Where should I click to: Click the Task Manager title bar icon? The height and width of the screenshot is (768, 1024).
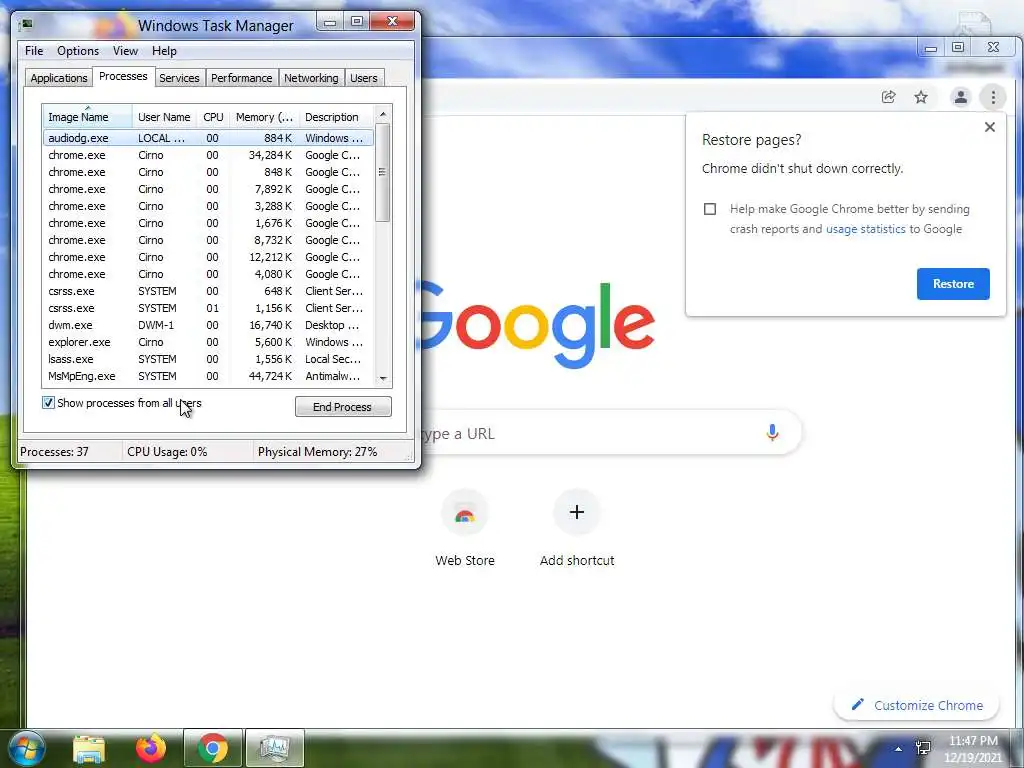click(x=26, y=25)
